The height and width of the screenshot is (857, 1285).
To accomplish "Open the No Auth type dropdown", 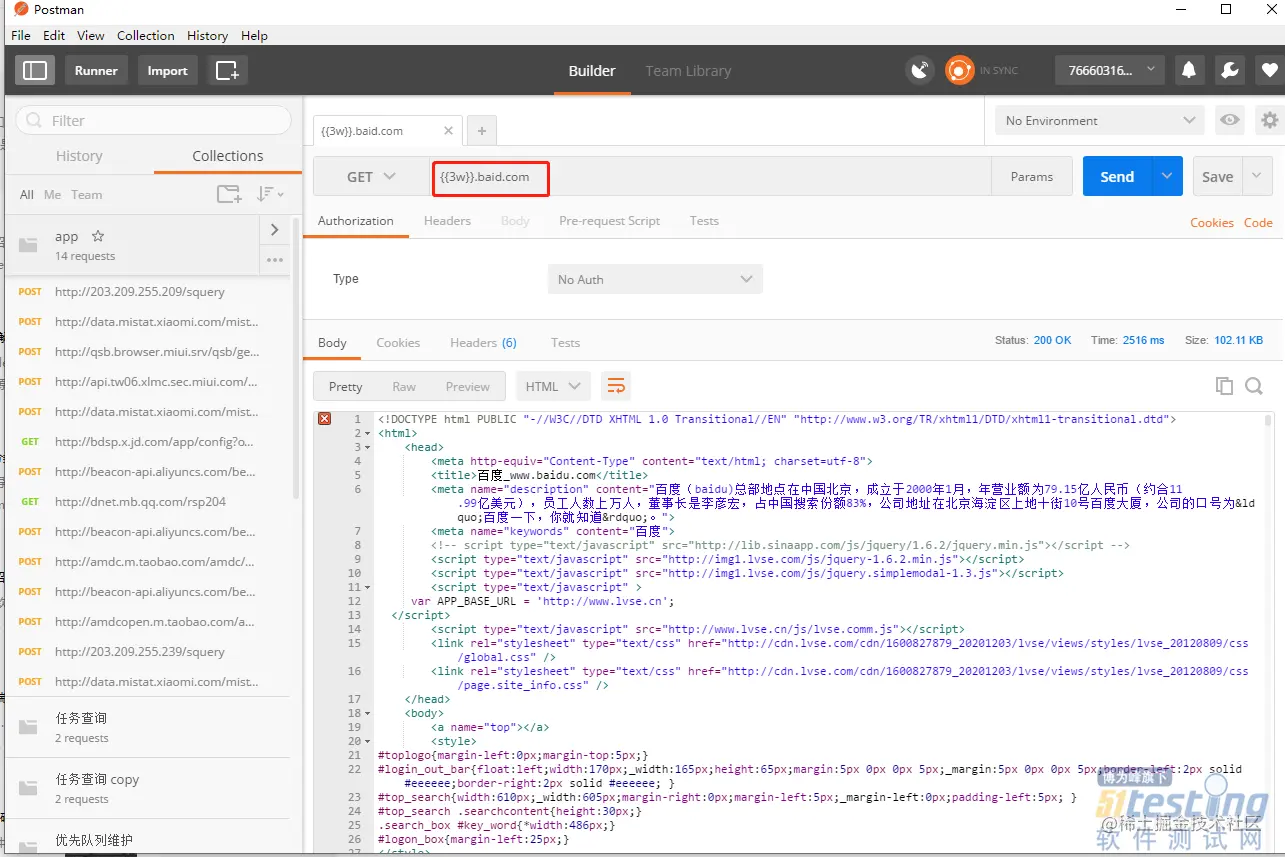I will [655, 279].
